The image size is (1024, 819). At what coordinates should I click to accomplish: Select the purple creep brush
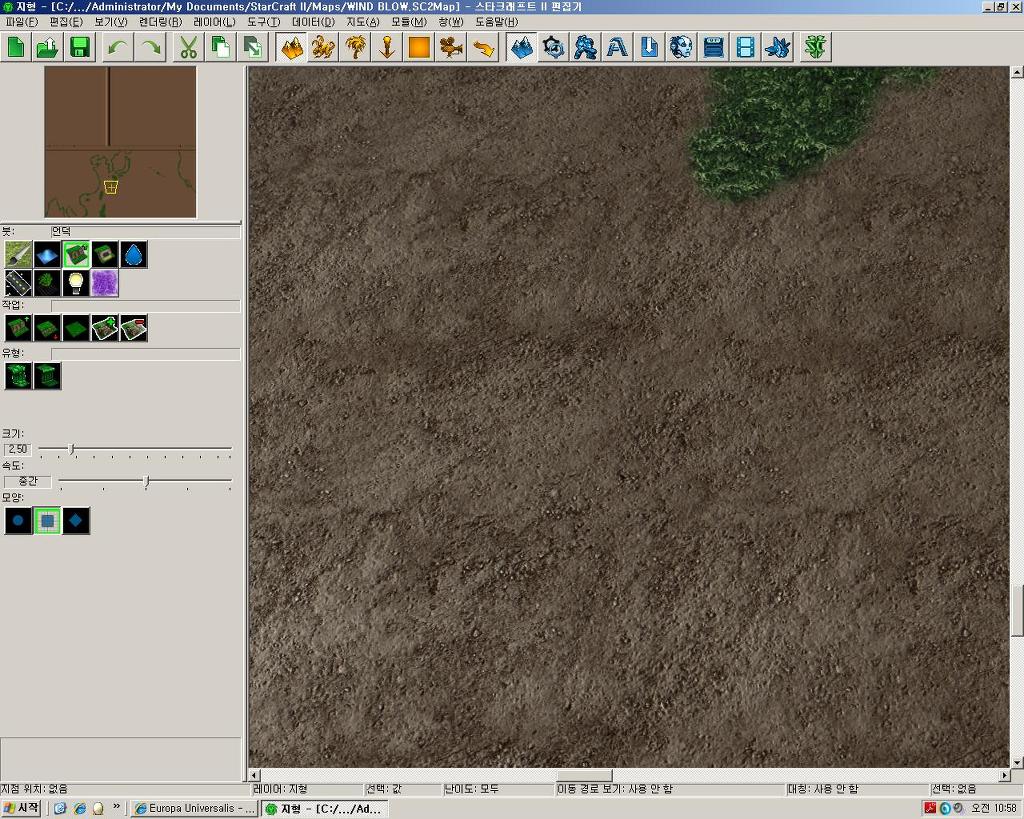104,283
